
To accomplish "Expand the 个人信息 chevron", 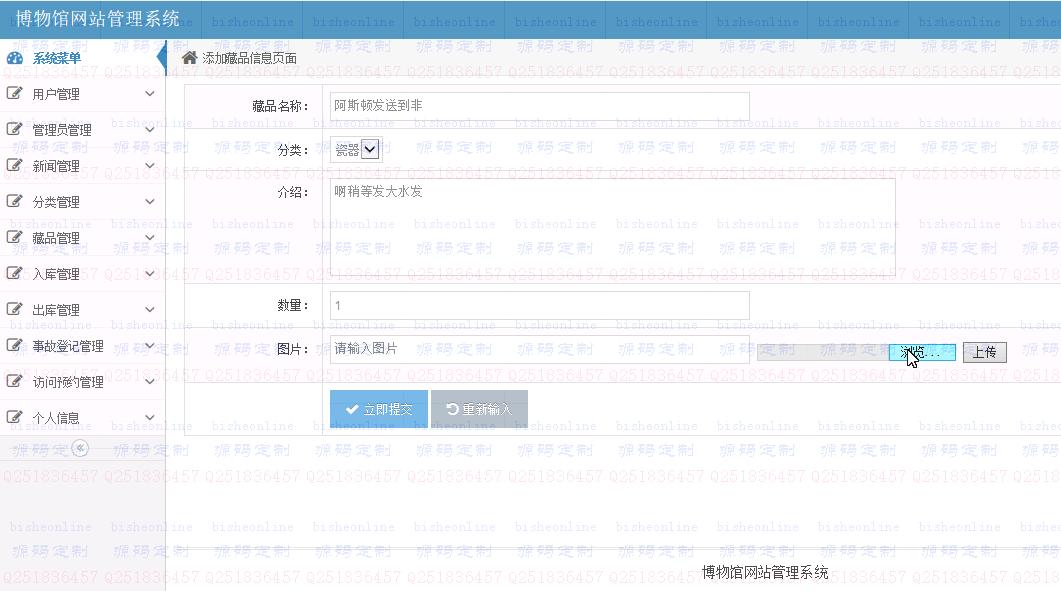I will point(150,417).
